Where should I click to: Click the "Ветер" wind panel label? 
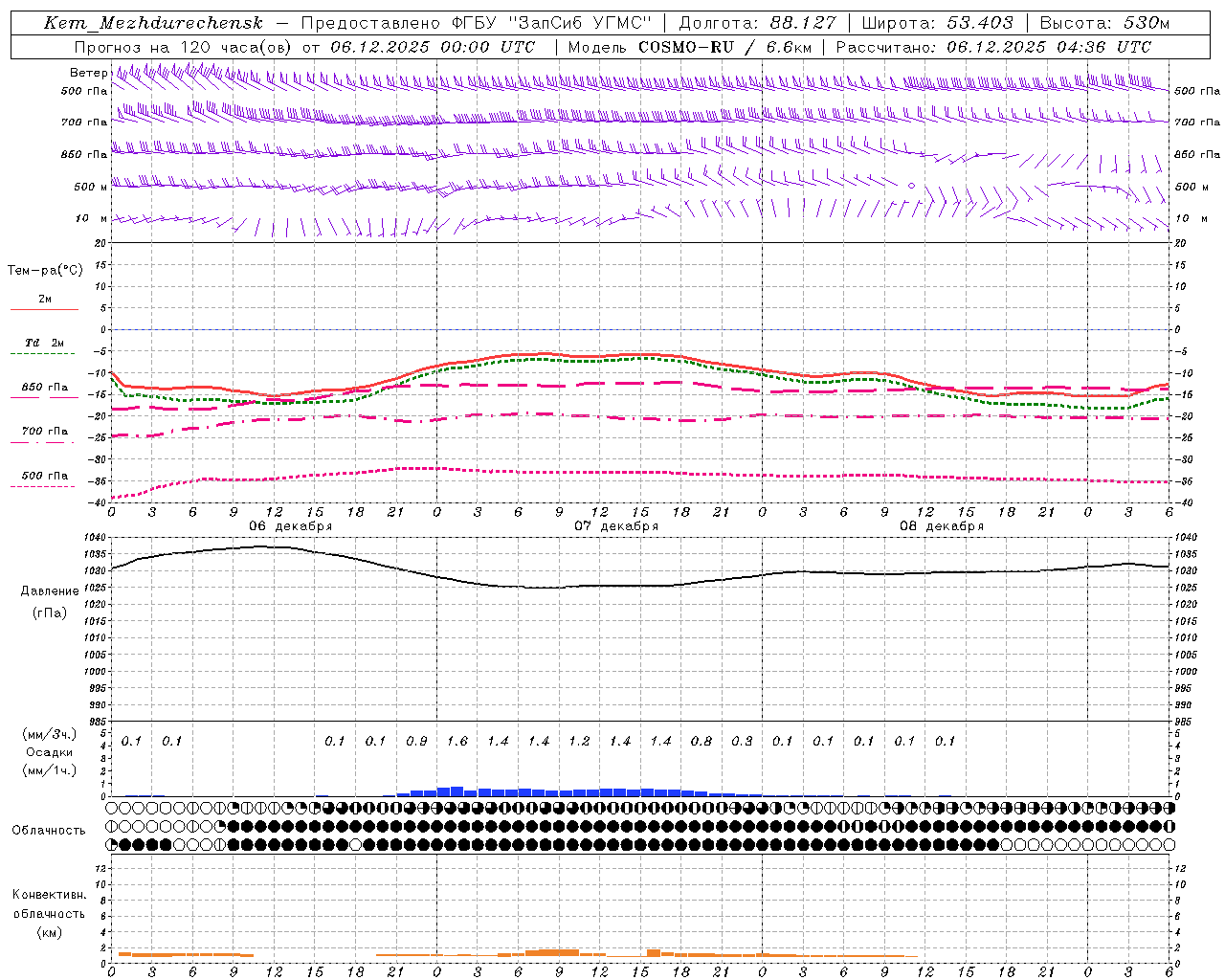[89, 73]
